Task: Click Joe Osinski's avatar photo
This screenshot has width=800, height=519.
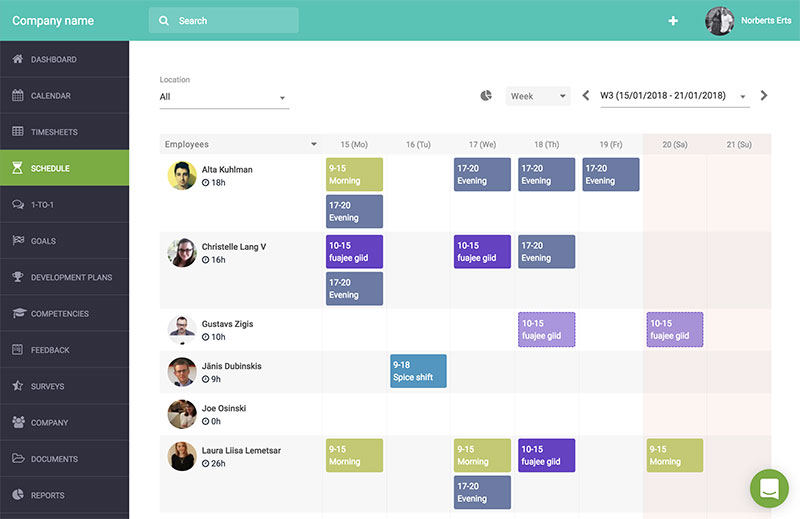Action: 182,414
